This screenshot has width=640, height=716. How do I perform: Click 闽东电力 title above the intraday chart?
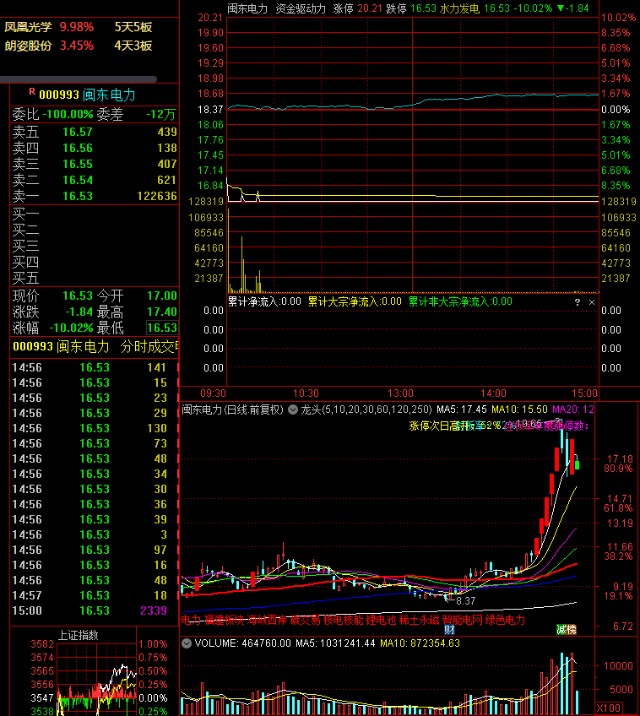tap(247, 9)
